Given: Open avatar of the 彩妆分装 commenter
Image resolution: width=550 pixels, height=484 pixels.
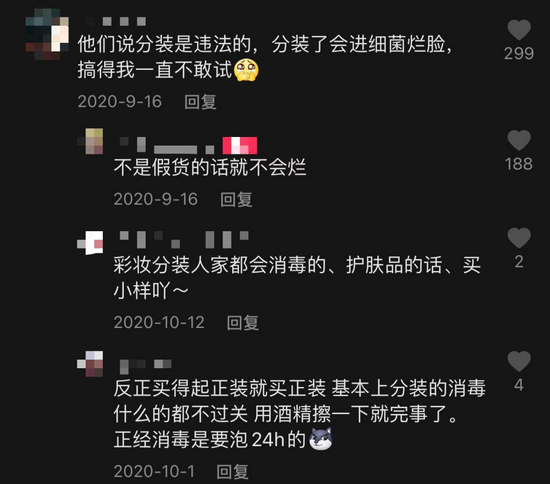Looking at the screenshot, I should pos(90,242).
